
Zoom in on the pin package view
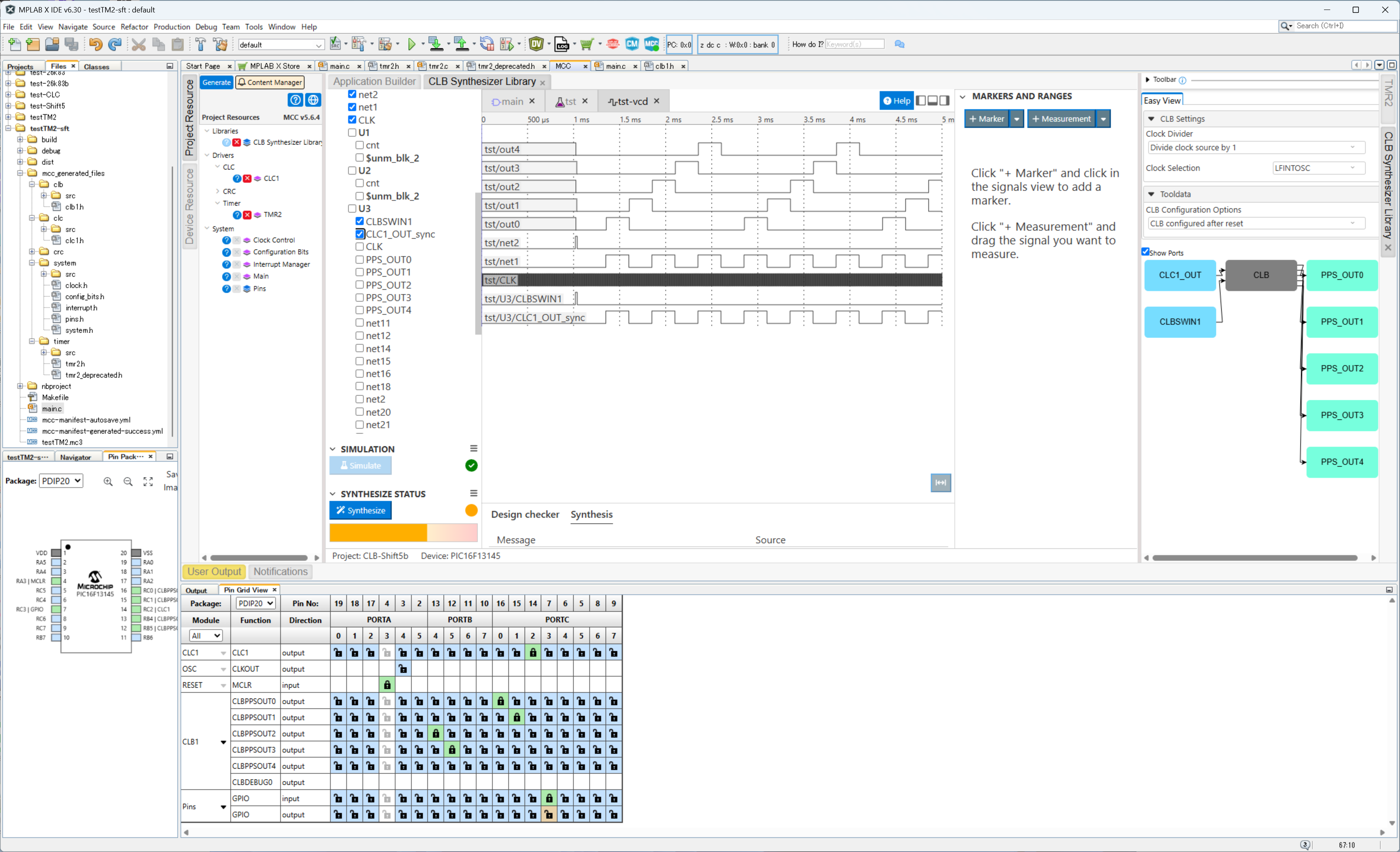(108, 482)
